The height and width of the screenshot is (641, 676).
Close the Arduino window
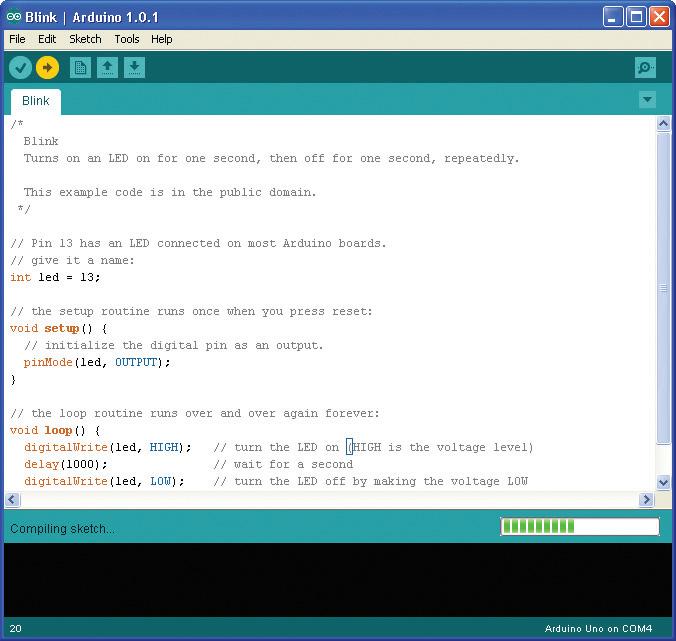click(660, 17)
